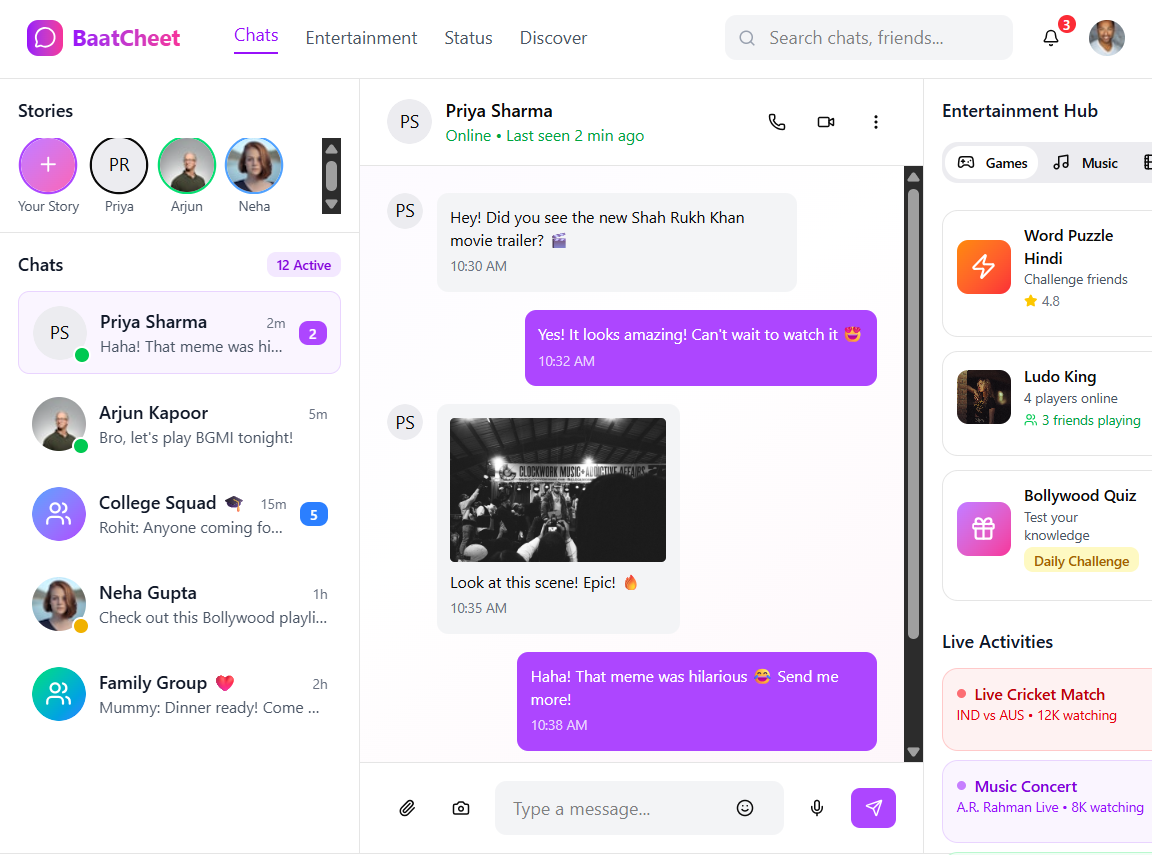Open the emoji picker smiley icon
The height and width of the screenshot is (855, 1155).
744,808
